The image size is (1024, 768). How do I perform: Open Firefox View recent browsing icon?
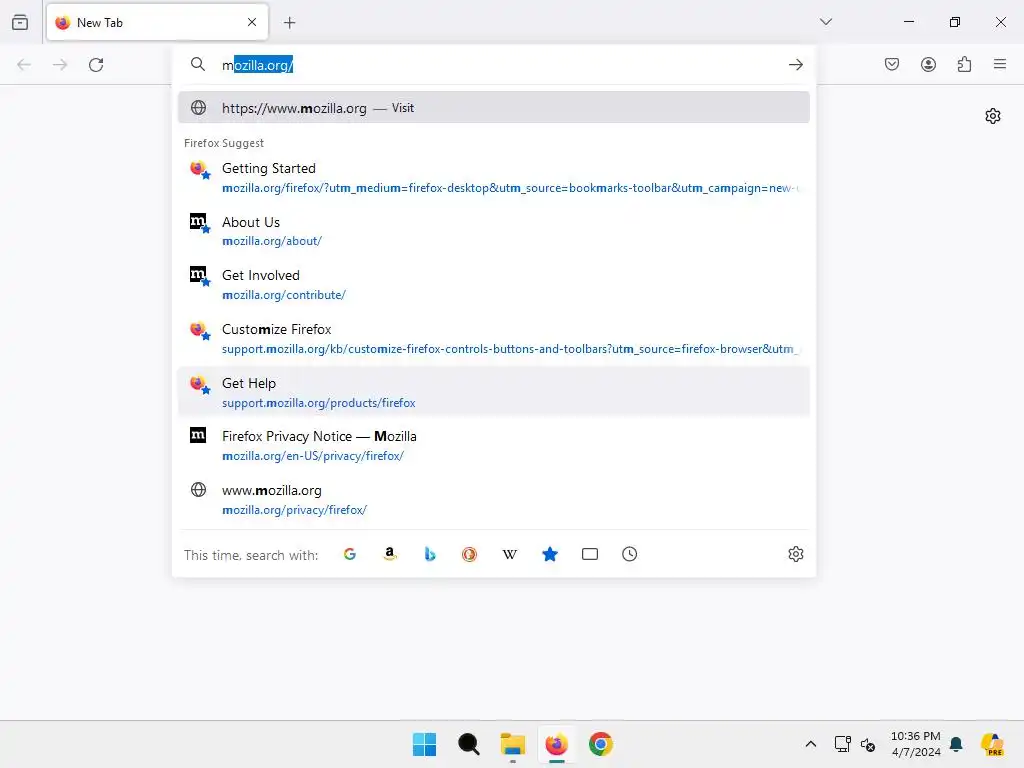(x=20, y=22)
